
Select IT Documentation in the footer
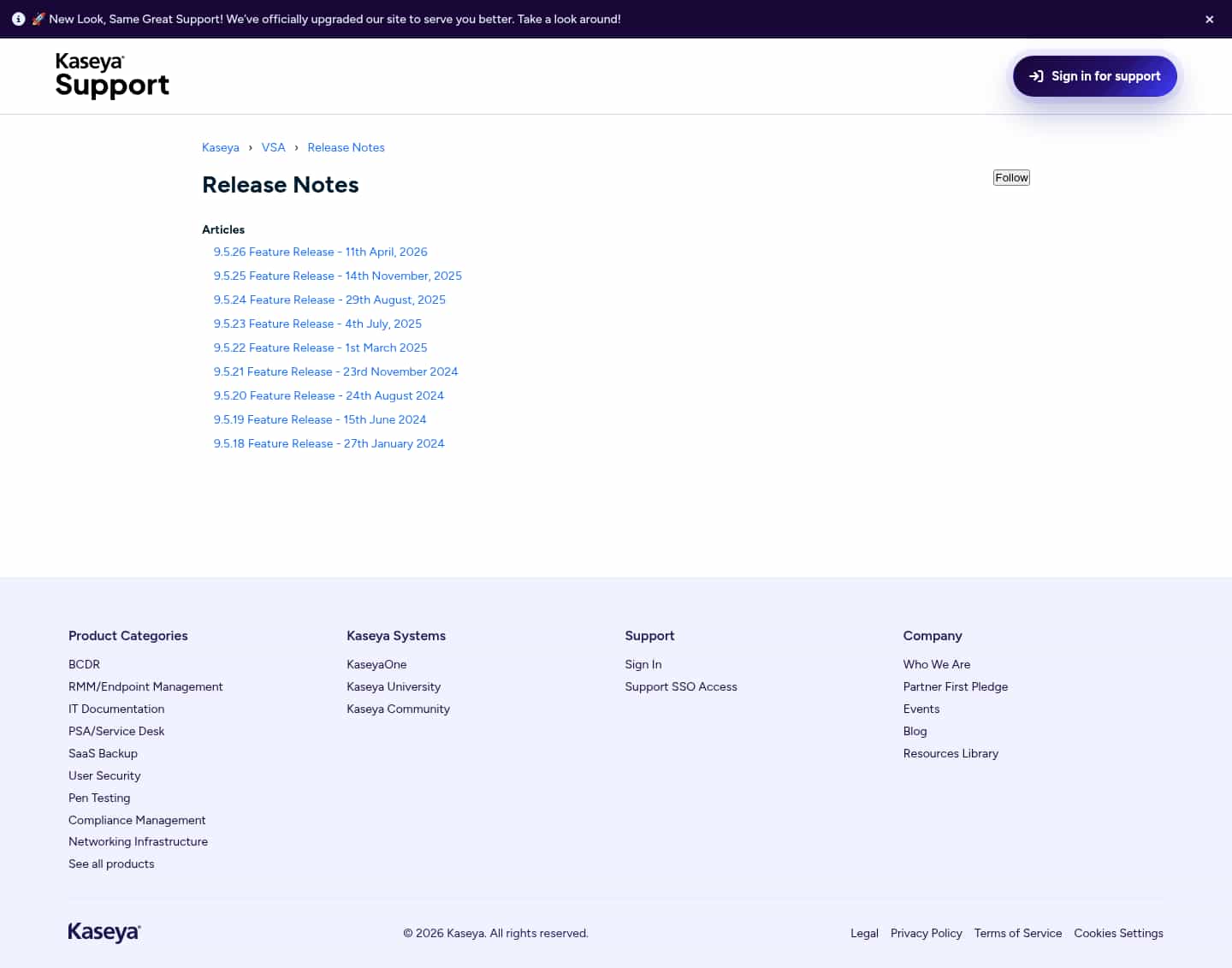pyautogui.click(x=116, y=709)
